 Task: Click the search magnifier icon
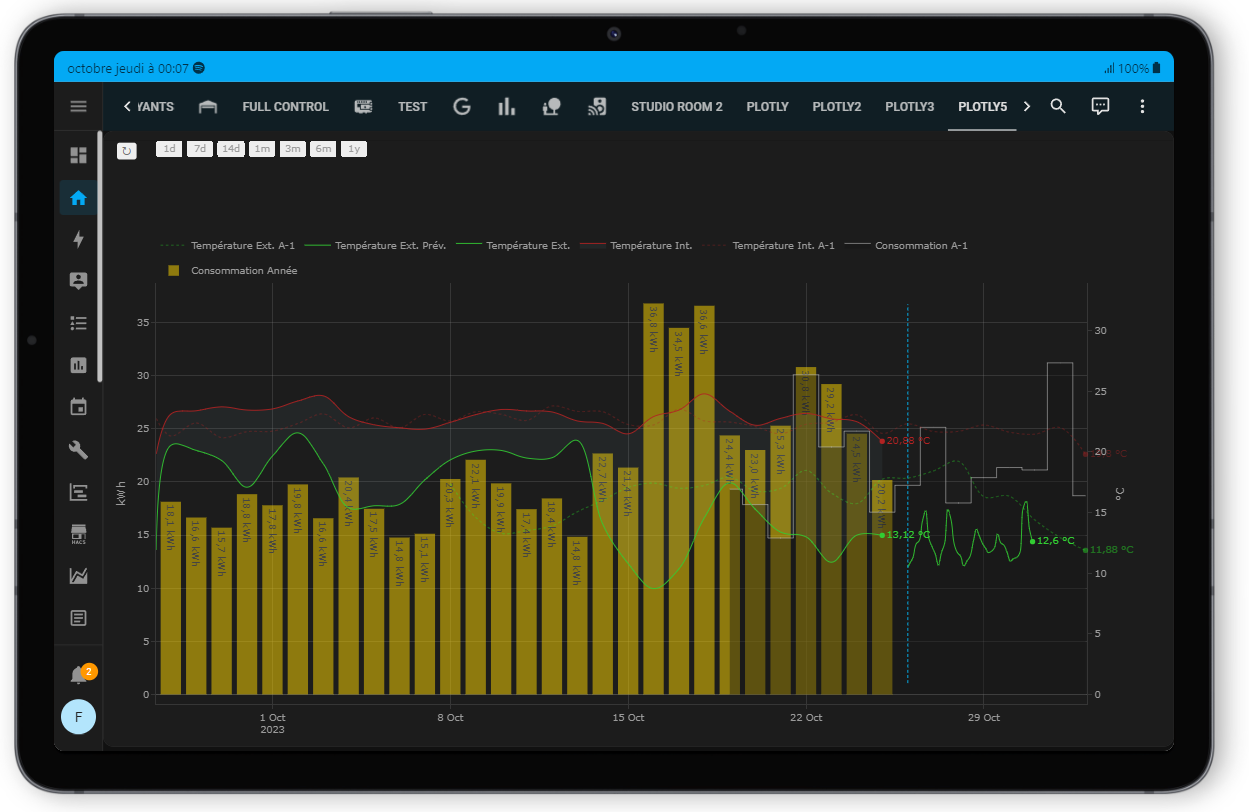tap(1058, 106)
